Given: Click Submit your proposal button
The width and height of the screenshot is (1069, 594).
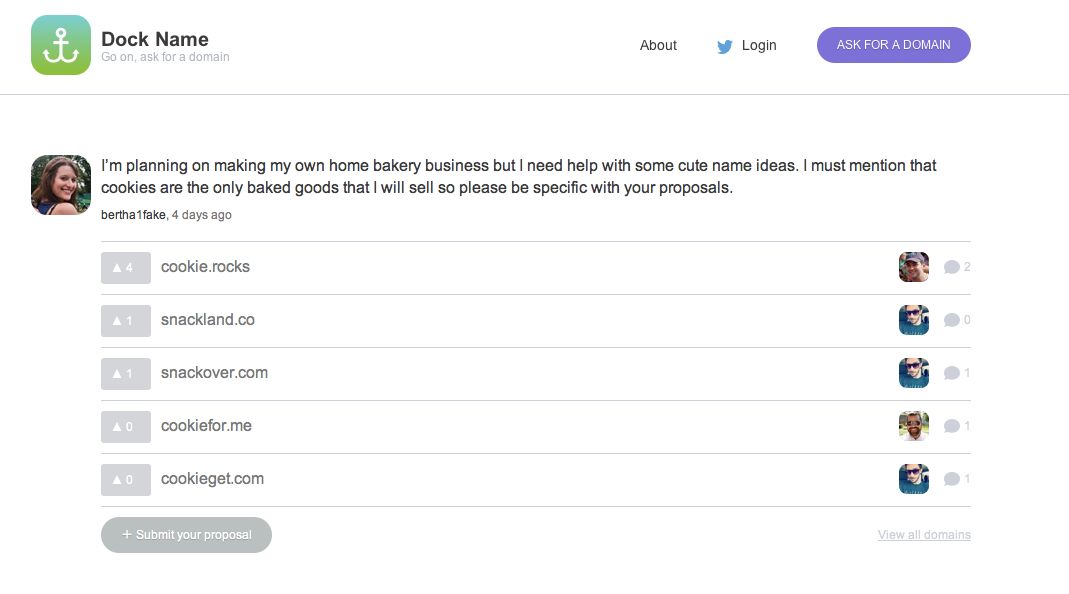Looking at the screenshot, I should (x=186, y=535).
